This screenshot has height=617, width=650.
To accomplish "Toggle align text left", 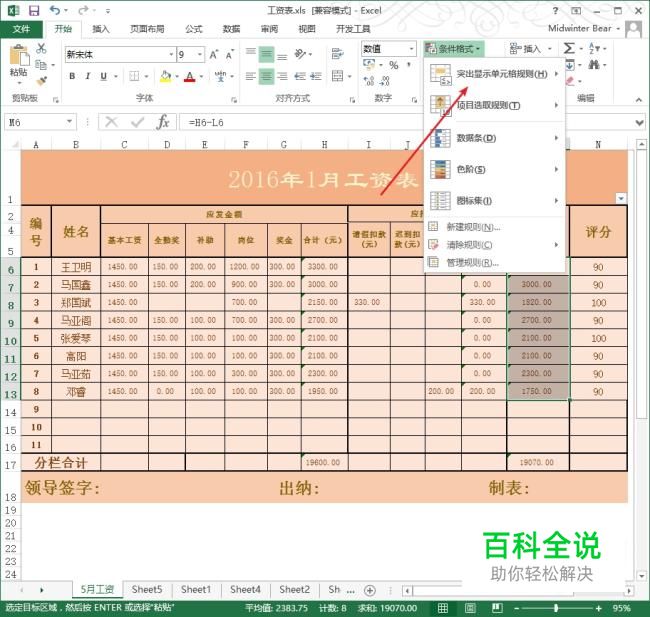I will click(x=250, y=76).
